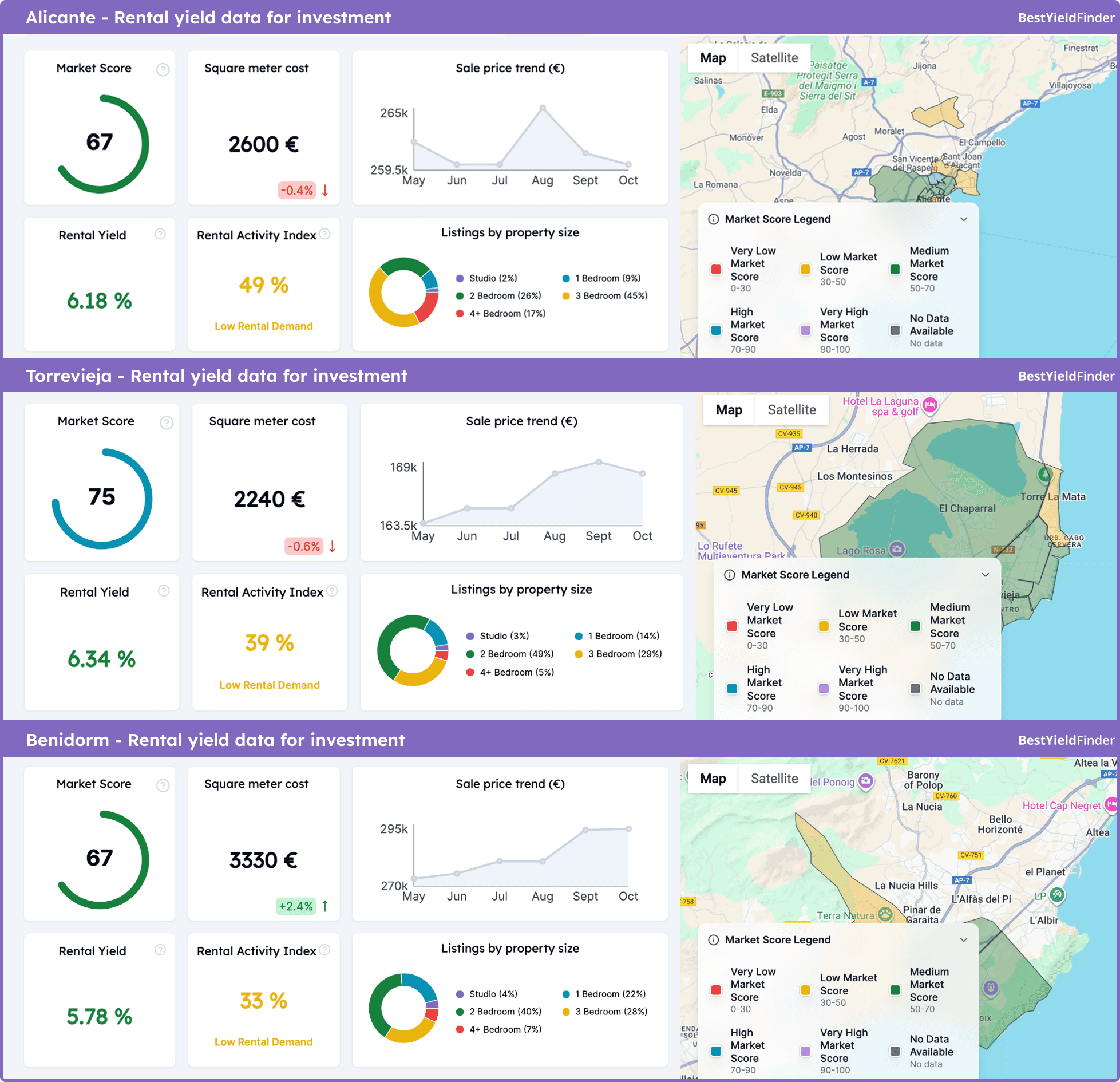Image resolution: width=1120 pixels, height=1082 pixels.
Task: Click the green marker near L'Albir on Benidorm map
Action: click(1058, 894)
